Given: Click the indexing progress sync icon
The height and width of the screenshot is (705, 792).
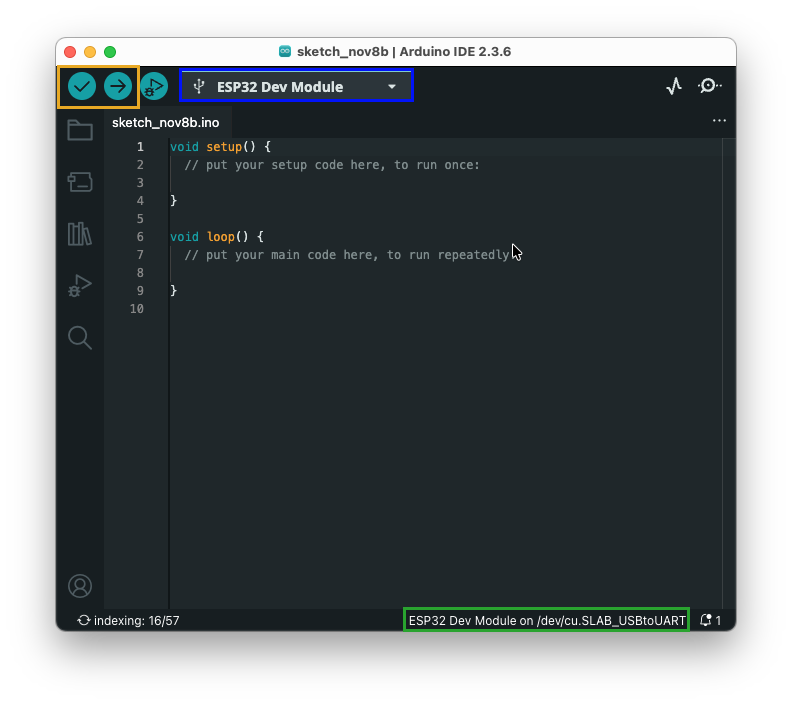Looking at the screenshot, I should 84,620.
